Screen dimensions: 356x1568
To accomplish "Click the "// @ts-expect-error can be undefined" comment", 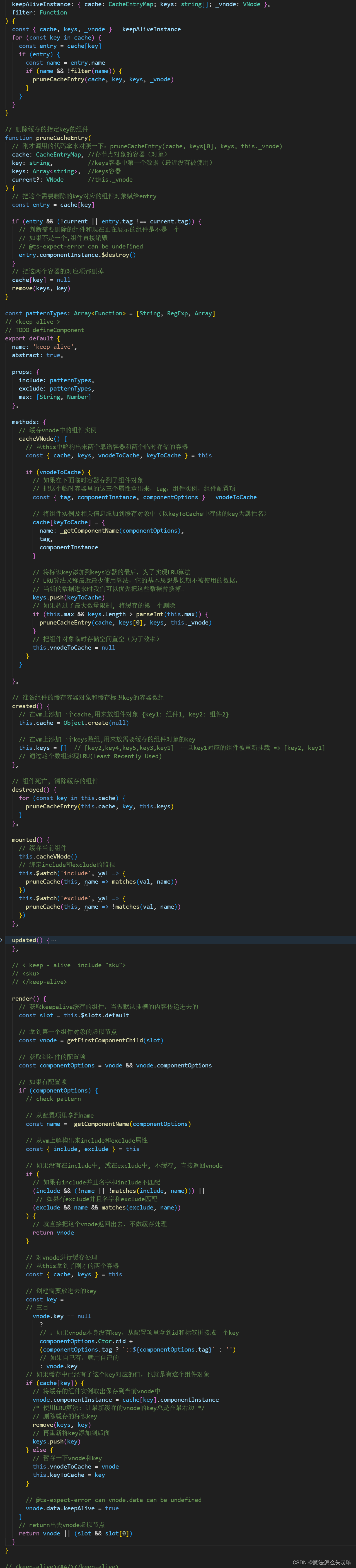I will click(81, 247).
